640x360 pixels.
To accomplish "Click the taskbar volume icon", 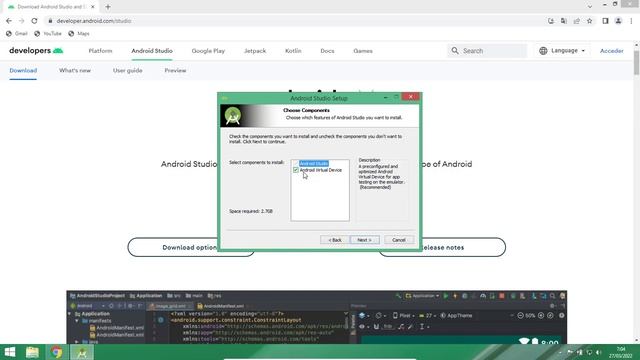I will pyautogui.click(x=598, y=352).
